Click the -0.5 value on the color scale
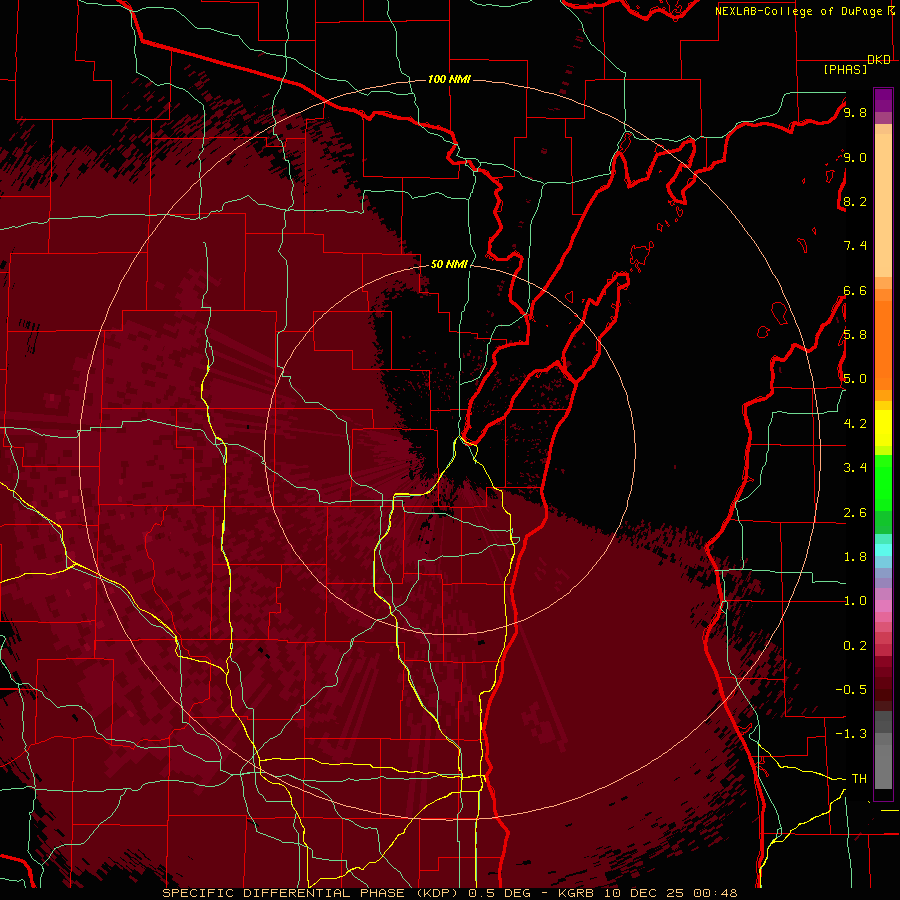900x900 pixels. [x=851, y=690]
